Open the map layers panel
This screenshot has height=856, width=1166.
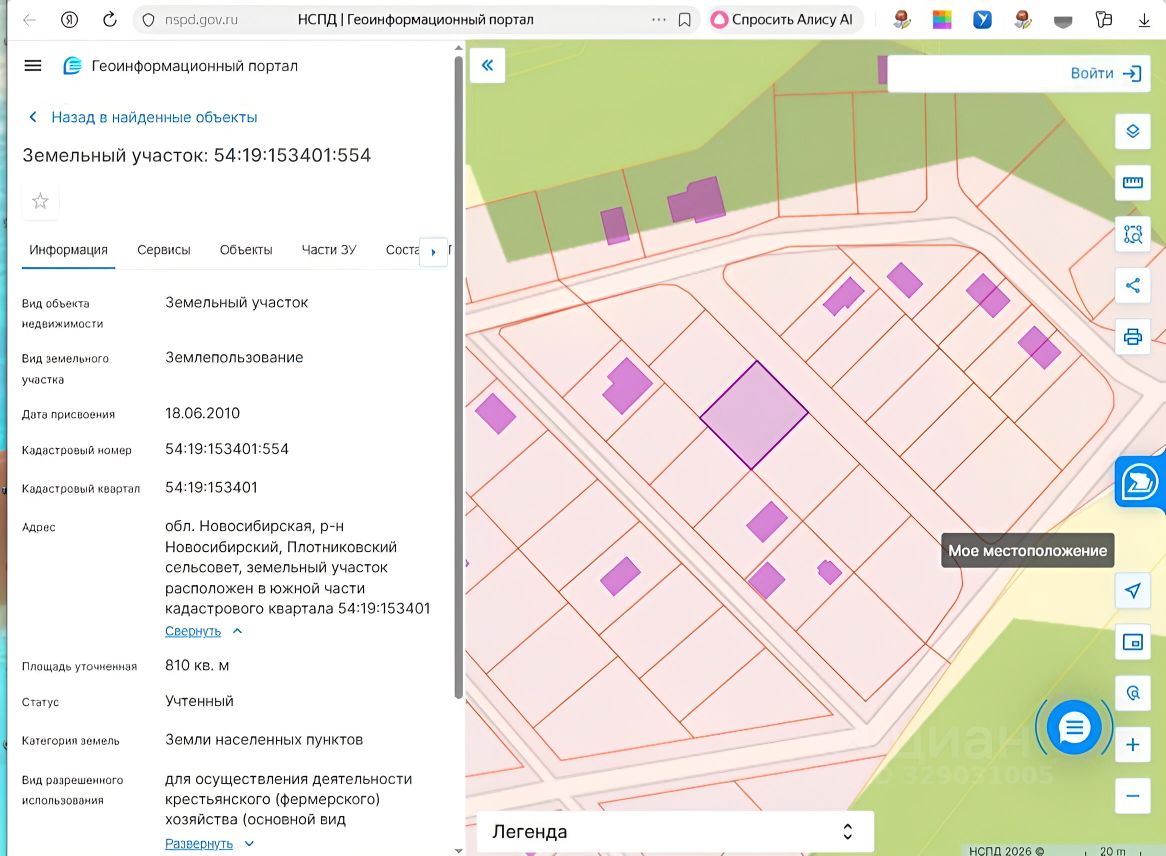coord(1132,131)
